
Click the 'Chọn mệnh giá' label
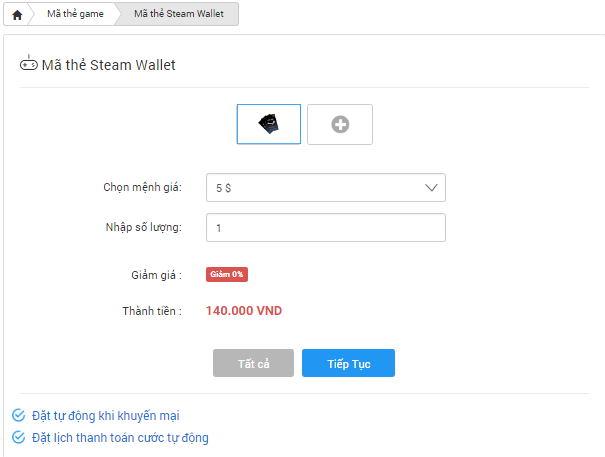(x=142, y=187)
